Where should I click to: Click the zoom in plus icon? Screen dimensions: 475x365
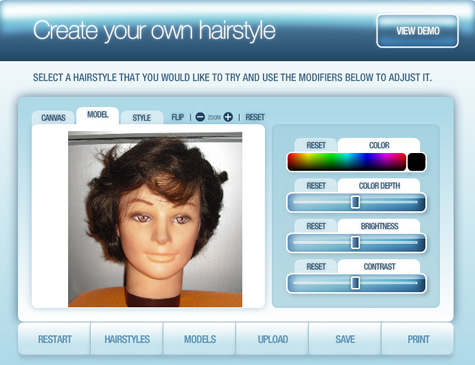pyautogui.click(x=228, y=117)
